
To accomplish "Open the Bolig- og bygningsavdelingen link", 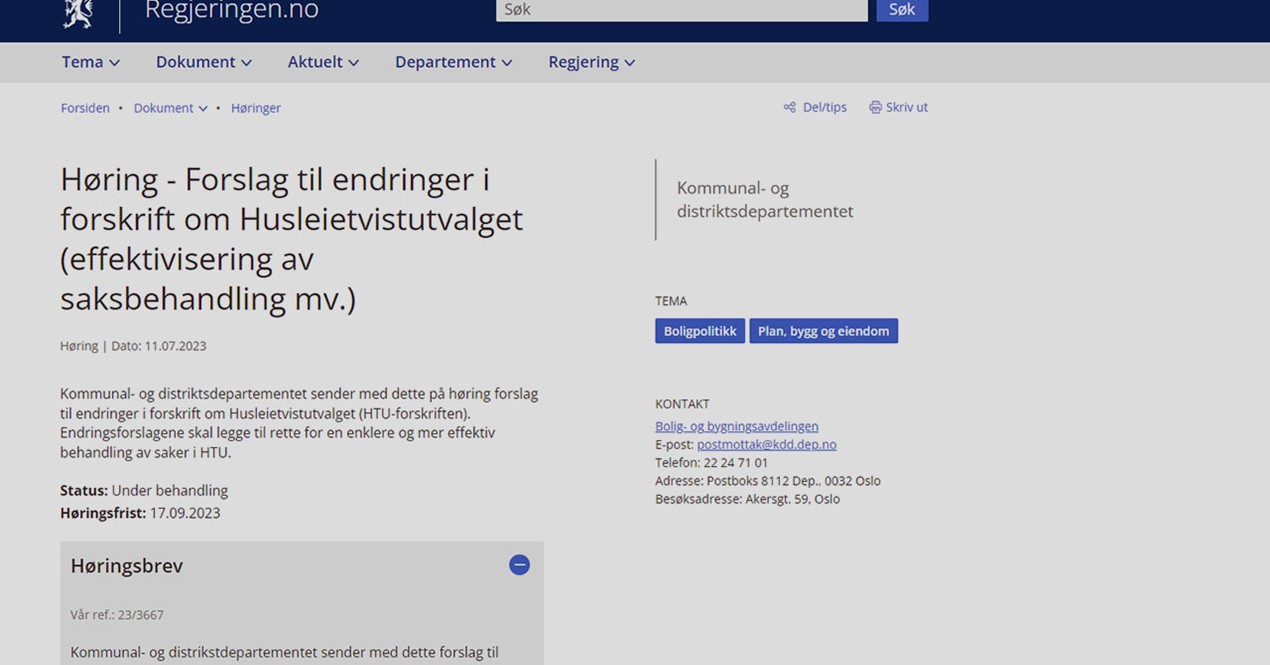I will tap(737, 425).
